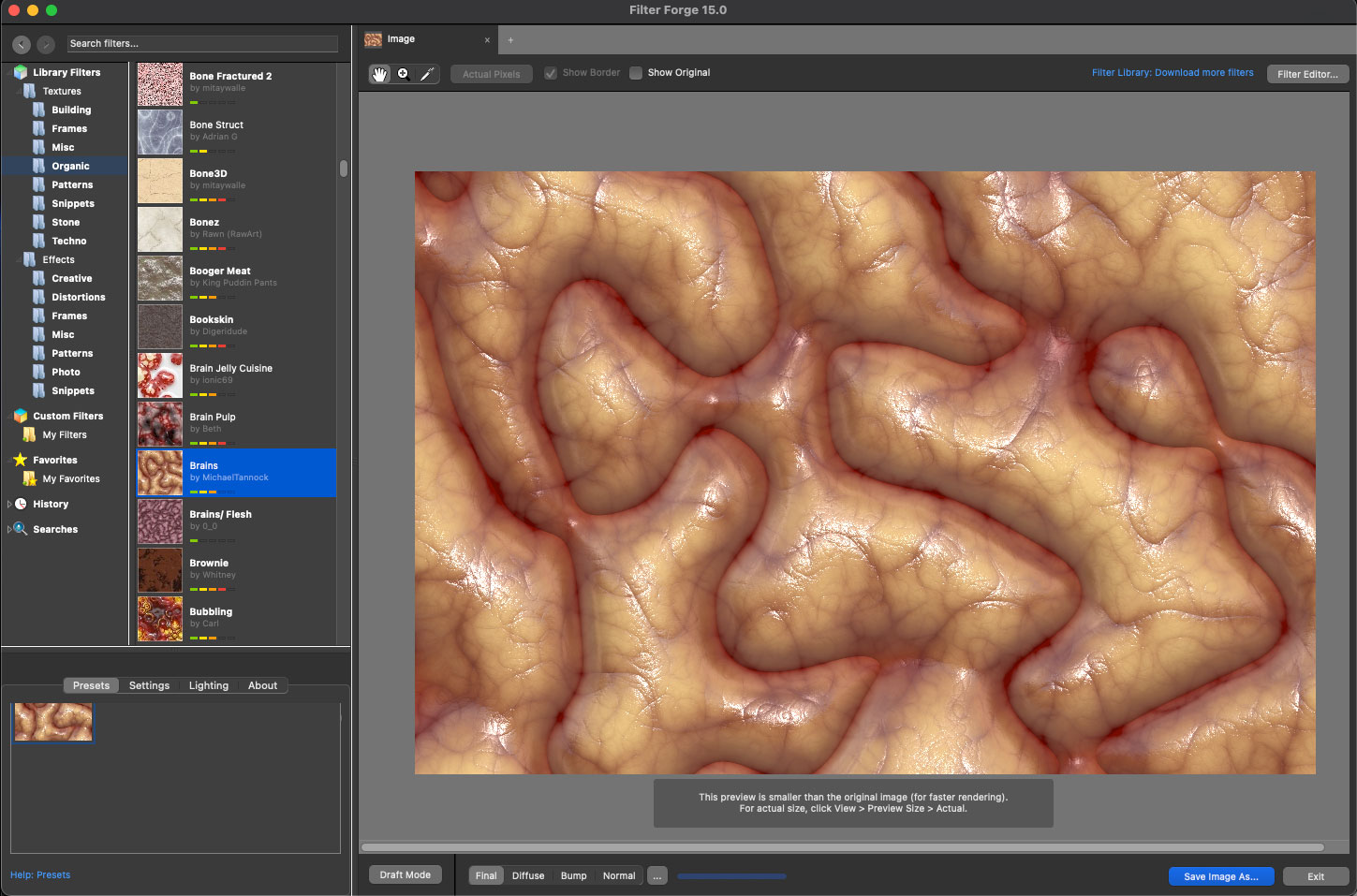The height and width of the screenshot is (896, 1357).
Task: Click the forward navigation arrow
Action: click(x=46, y=44)
